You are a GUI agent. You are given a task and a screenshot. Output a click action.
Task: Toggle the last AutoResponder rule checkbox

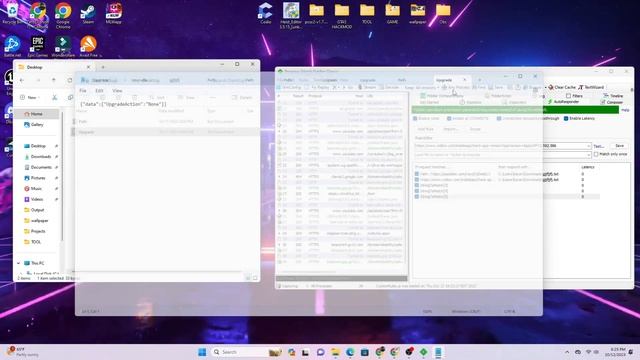click(x=417, y=197)
